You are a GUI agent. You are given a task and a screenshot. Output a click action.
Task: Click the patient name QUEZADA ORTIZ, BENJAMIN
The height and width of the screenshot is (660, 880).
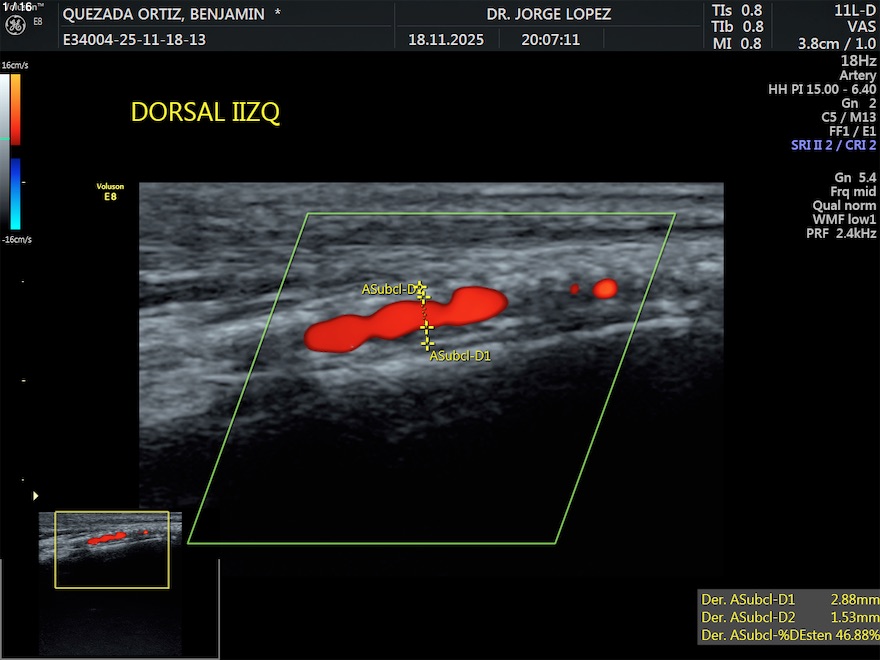pyautogui.click(x=165, y=14)
